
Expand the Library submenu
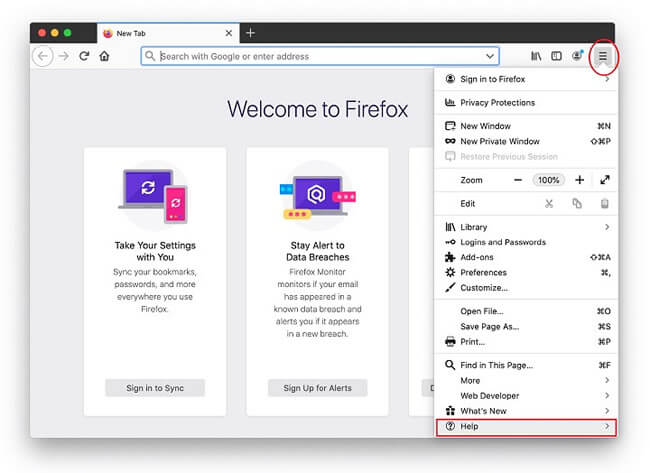[526, 227]
